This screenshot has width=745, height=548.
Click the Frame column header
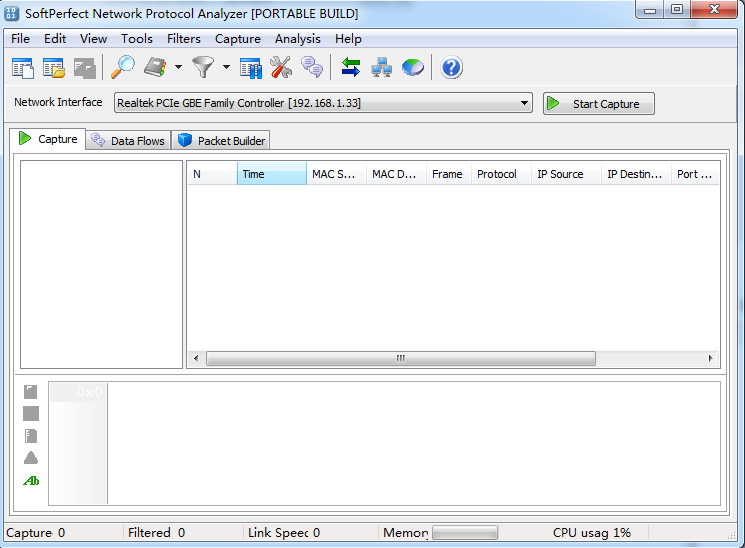point(449,174)
